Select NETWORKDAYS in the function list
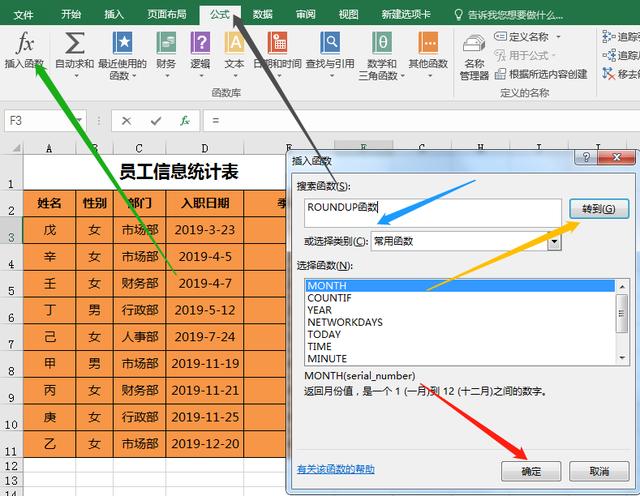Screen dimensions: 640x496 (460, 322)
